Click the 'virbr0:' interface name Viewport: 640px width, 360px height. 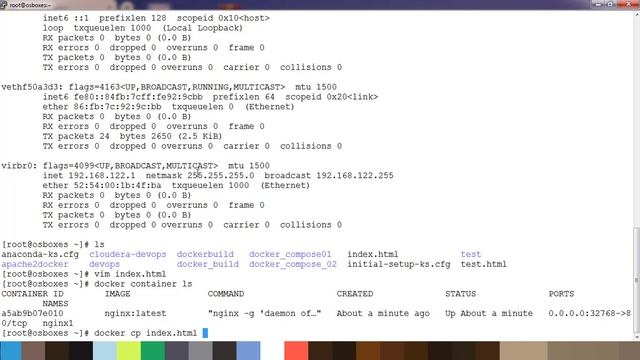(19, 166)
